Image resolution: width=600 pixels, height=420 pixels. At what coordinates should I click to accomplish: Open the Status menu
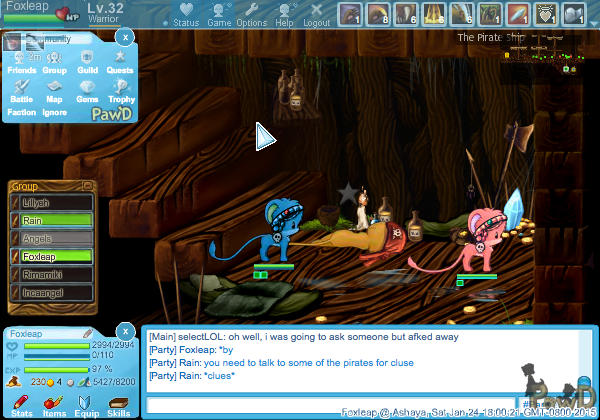click(185, 15)
